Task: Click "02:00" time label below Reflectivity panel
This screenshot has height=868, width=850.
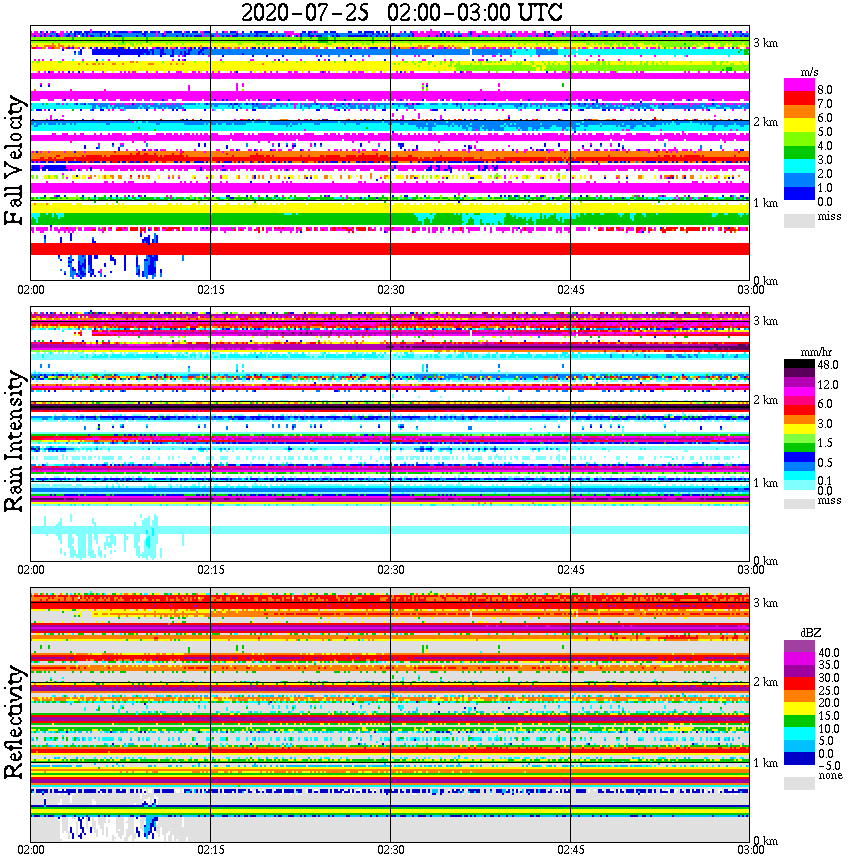Action: click(31, 850)
